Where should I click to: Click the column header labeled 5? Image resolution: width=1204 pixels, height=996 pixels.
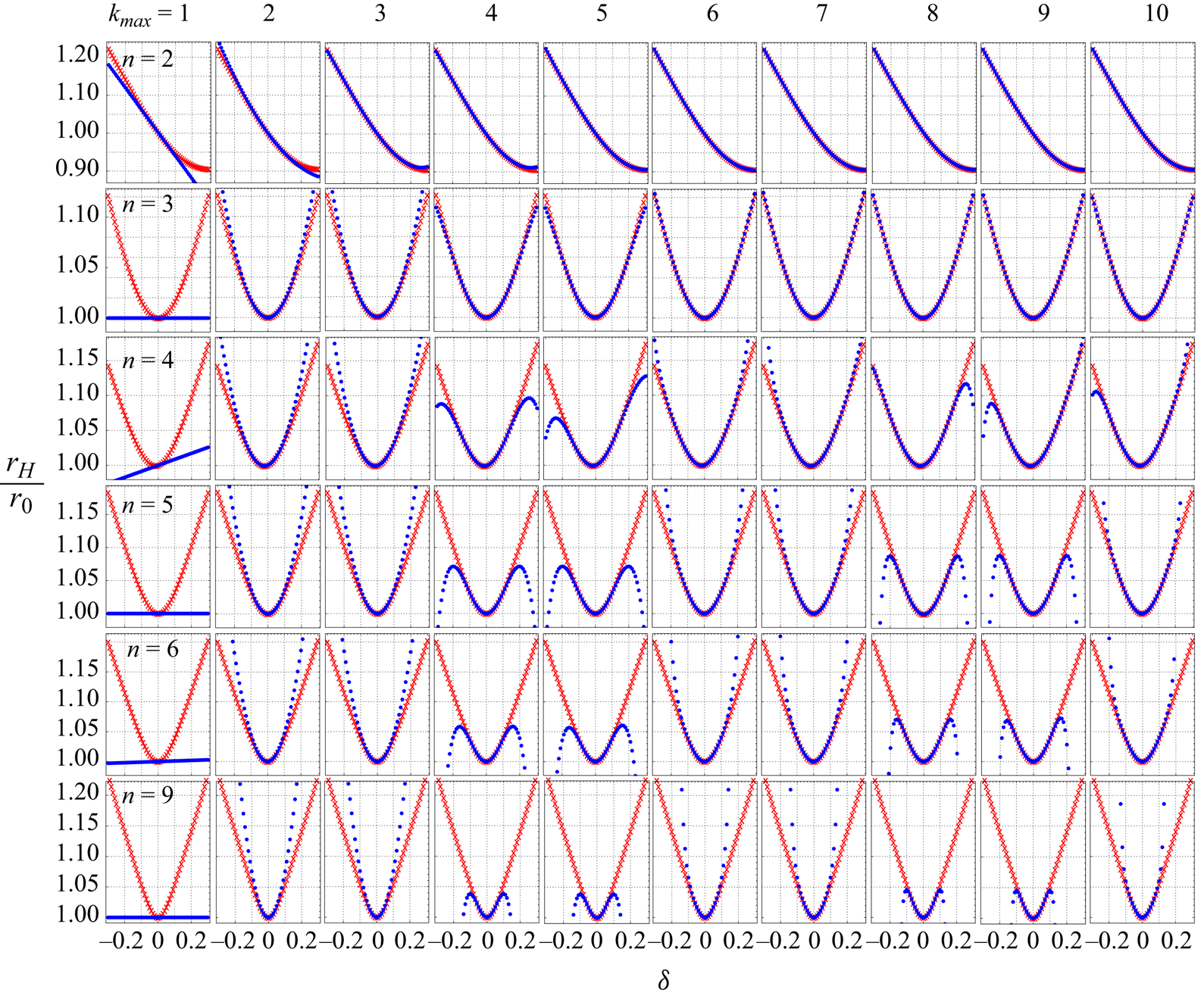coord(601,14)
